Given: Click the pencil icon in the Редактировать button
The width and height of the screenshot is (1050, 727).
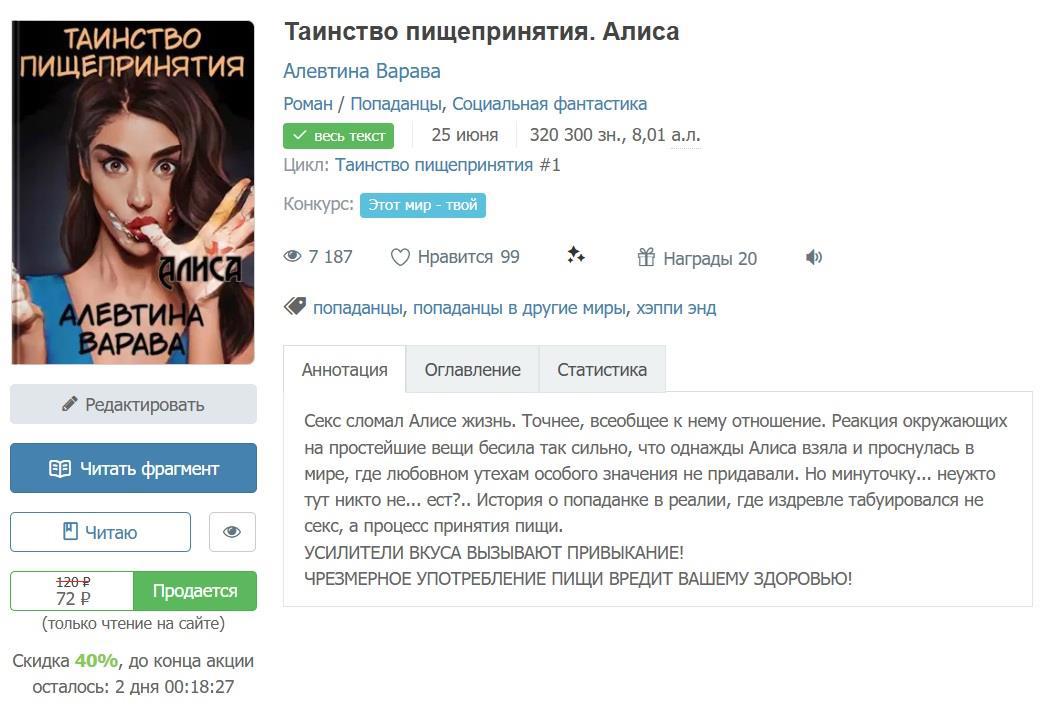Looking at the screenshot, I should (x=70, y=404).
